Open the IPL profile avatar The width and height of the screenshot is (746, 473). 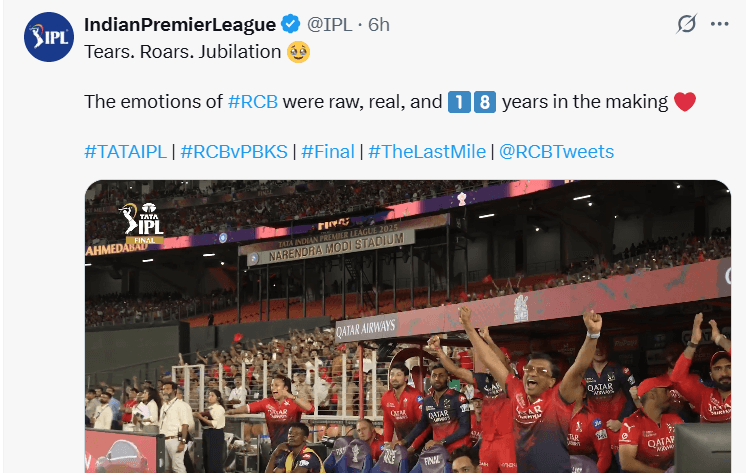click(x=49, y=37)
